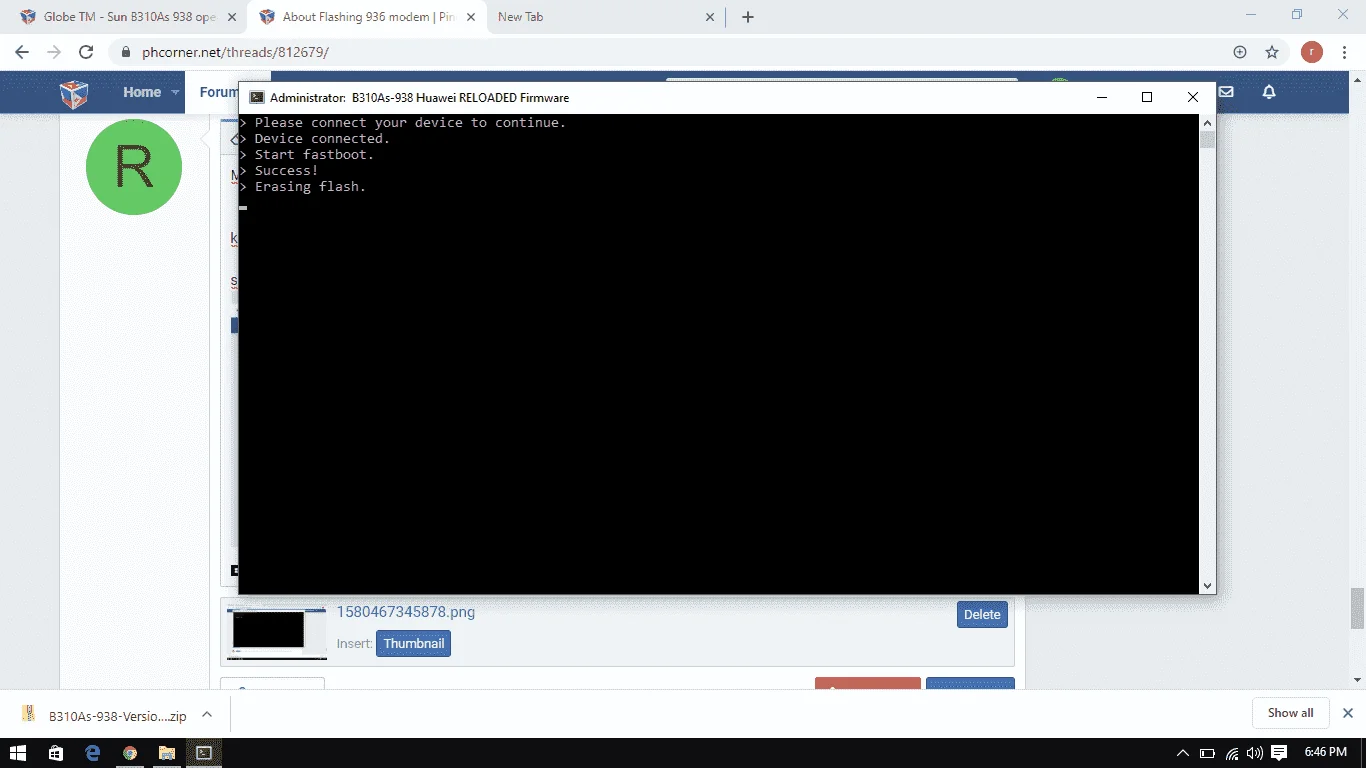Go forward in browser history

(x=54, y=52)
